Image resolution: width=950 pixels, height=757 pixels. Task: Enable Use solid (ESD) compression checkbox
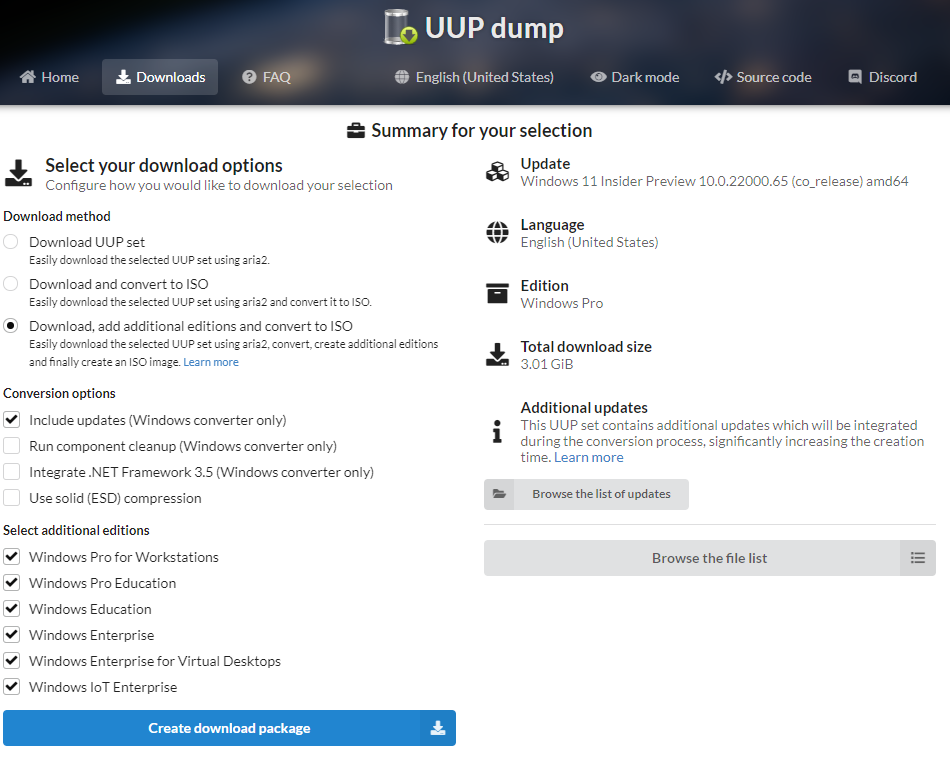click(12, 498)
